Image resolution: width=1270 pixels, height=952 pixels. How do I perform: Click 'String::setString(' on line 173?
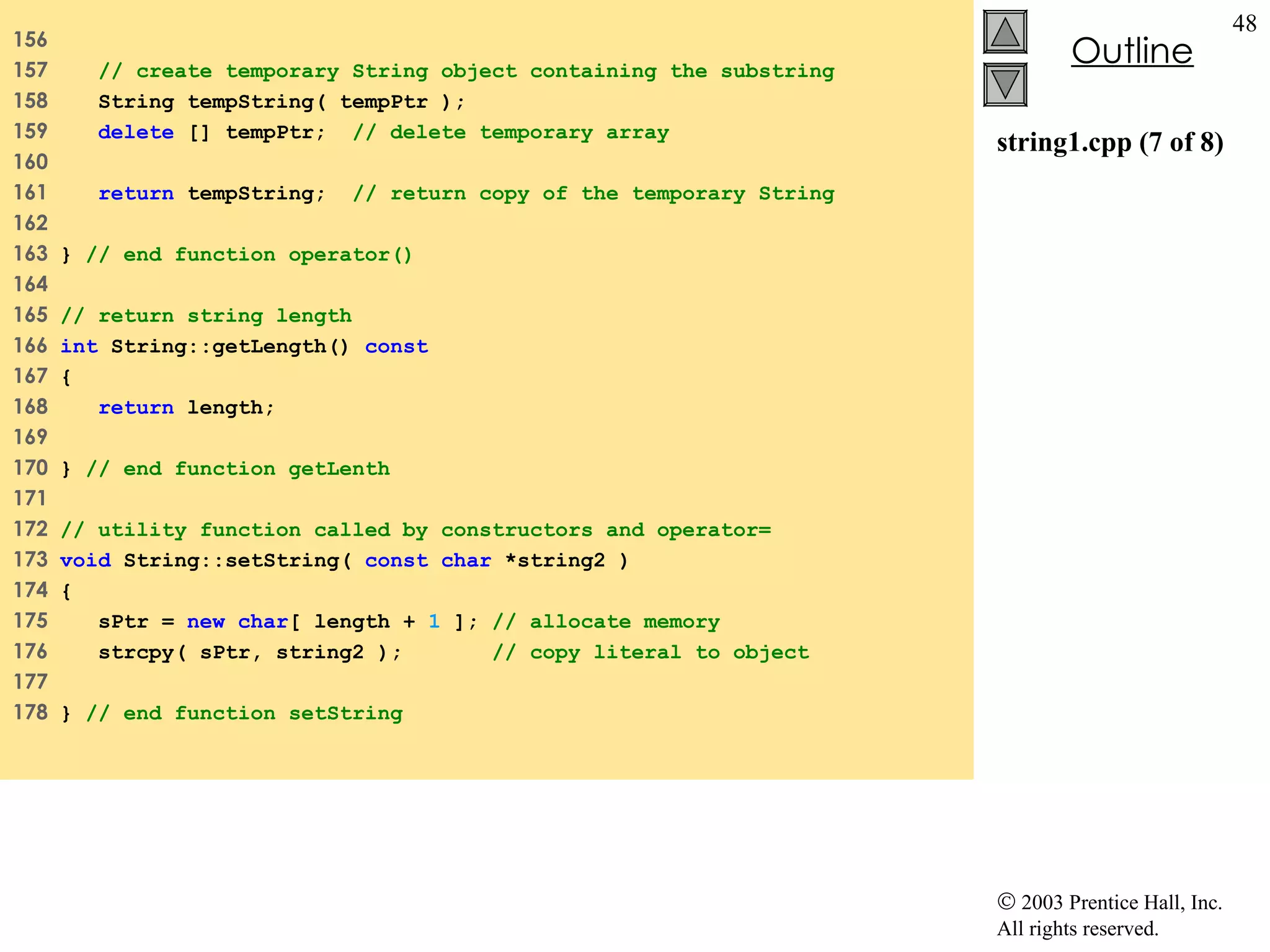(238, 561)
